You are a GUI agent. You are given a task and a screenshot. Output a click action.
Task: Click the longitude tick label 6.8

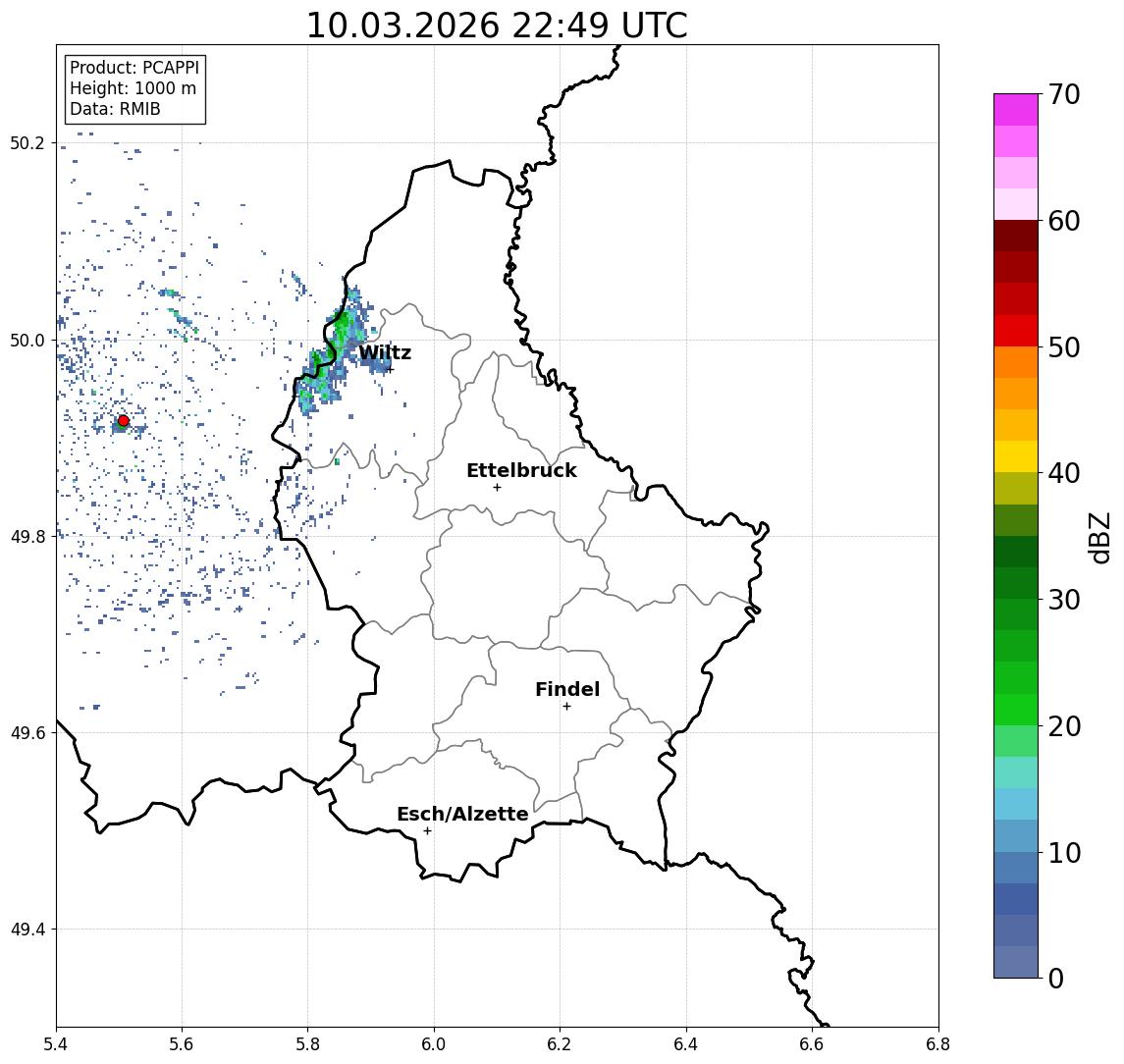[937, 1044]
